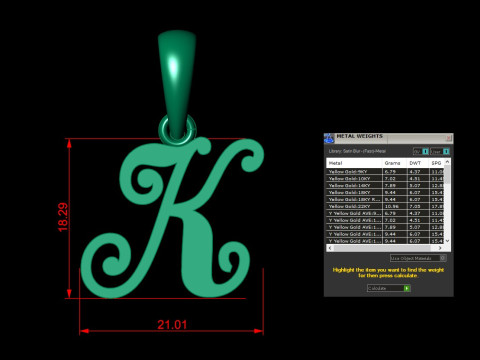Click the horizontal scroll right arrow
Image resolution: width=480 pixels, height=360 pixels.
point(440,248)
